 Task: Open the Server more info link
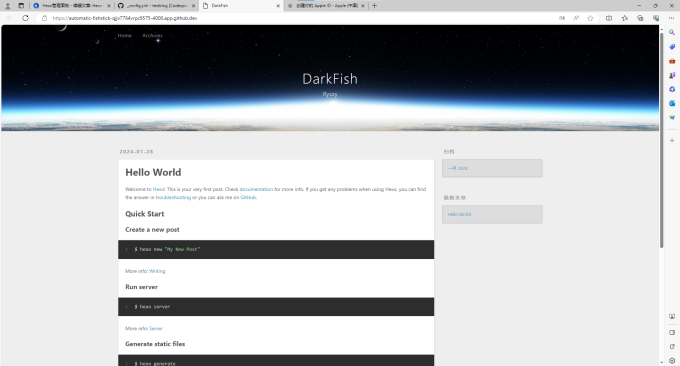click(156, 328)
